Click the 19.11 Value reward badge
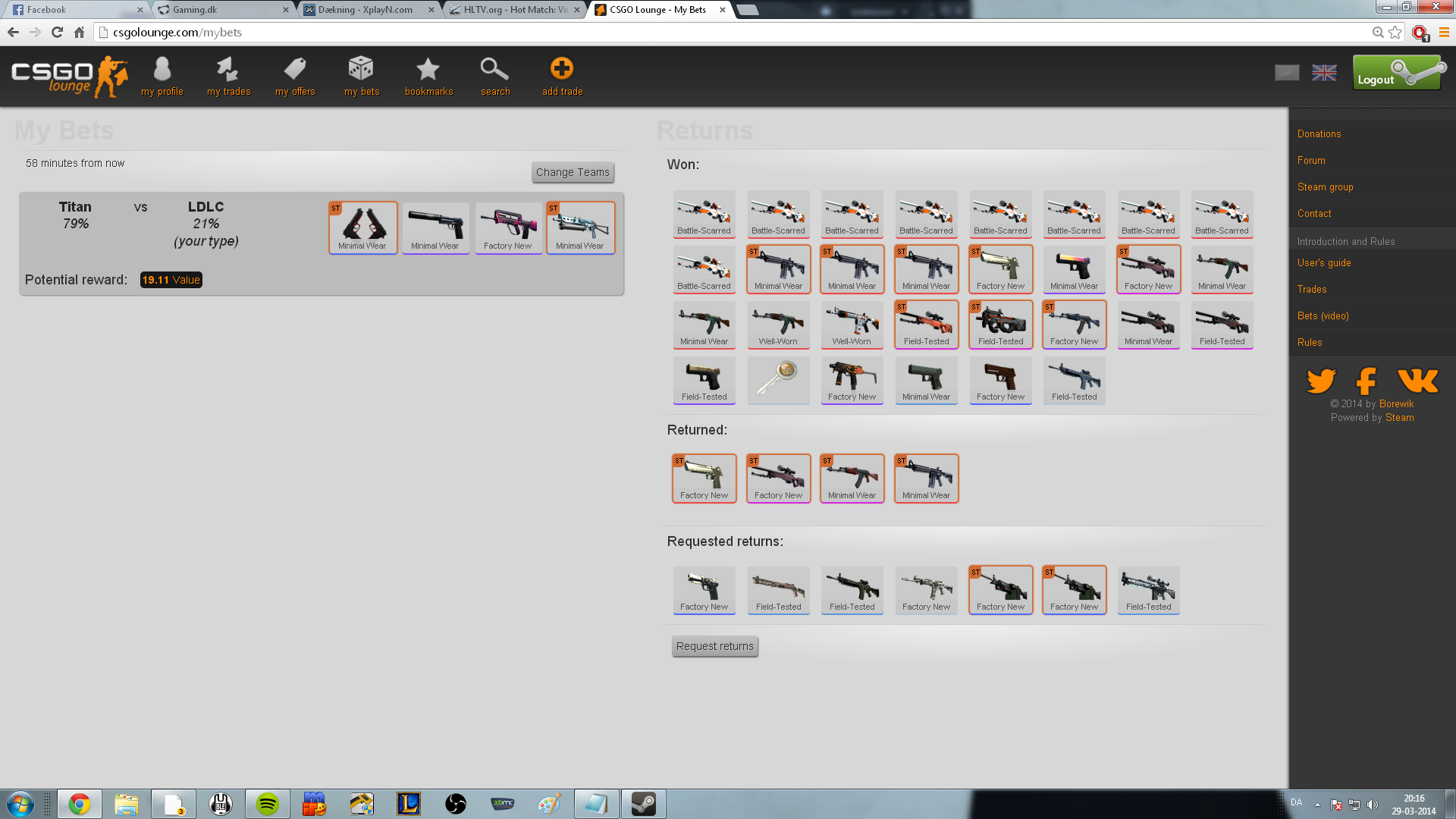The image size is (1456, 819). (x=171, y=280)
